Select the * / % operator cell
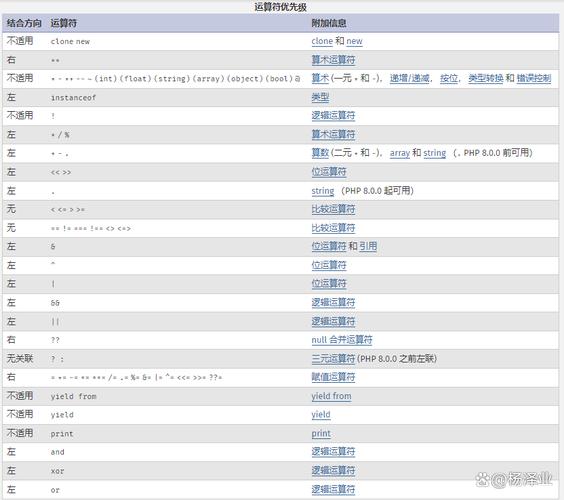564x500 pixels. click(60, 135)
